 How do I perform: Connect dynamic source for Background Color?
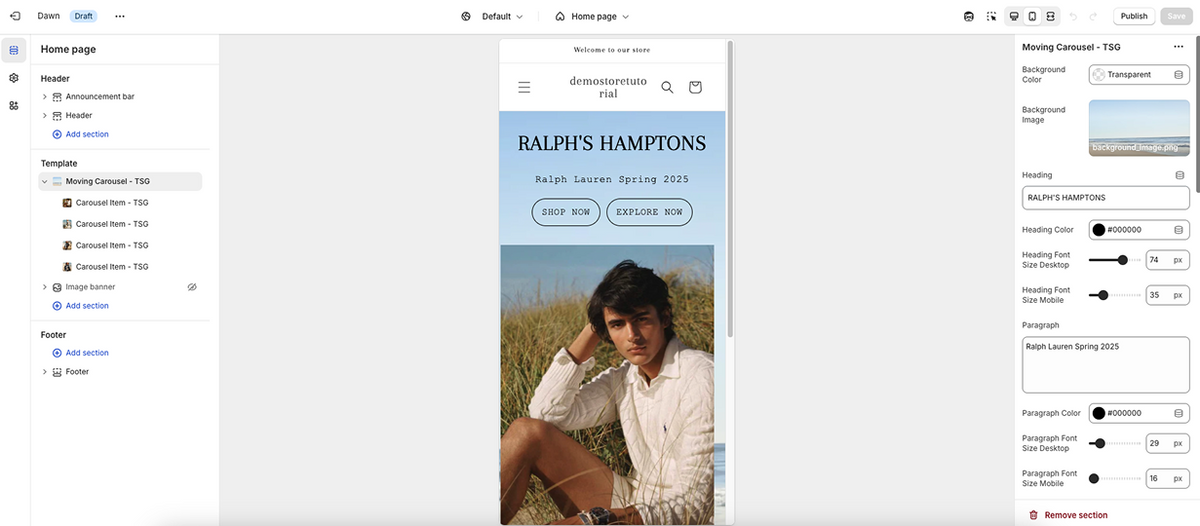tap(1178, 75)
